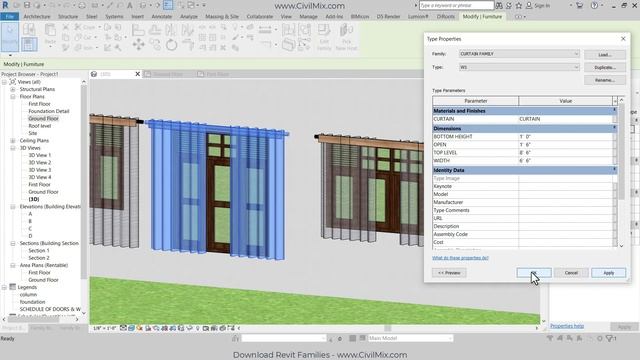
Task: Click the BOTTOM HEIGHT value field
Action: (565, 136)
